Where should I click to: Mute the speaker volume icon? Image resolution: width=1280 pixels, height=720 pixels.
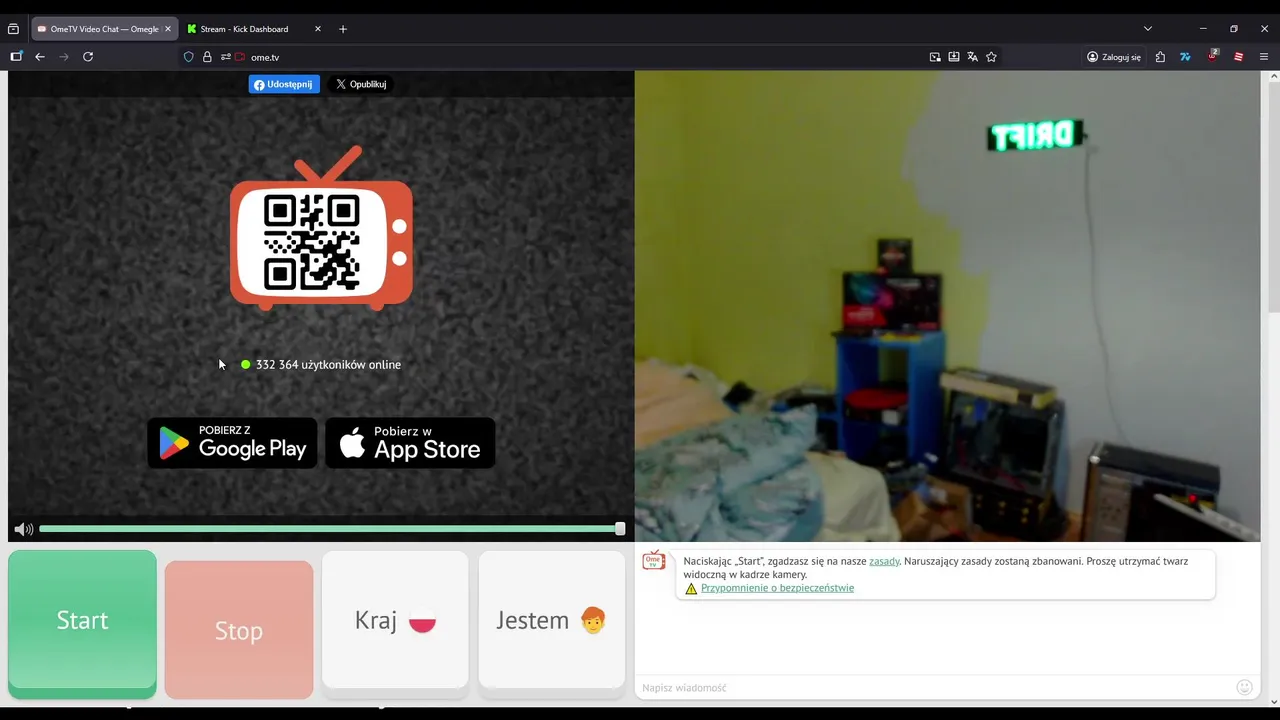[24, 529]
